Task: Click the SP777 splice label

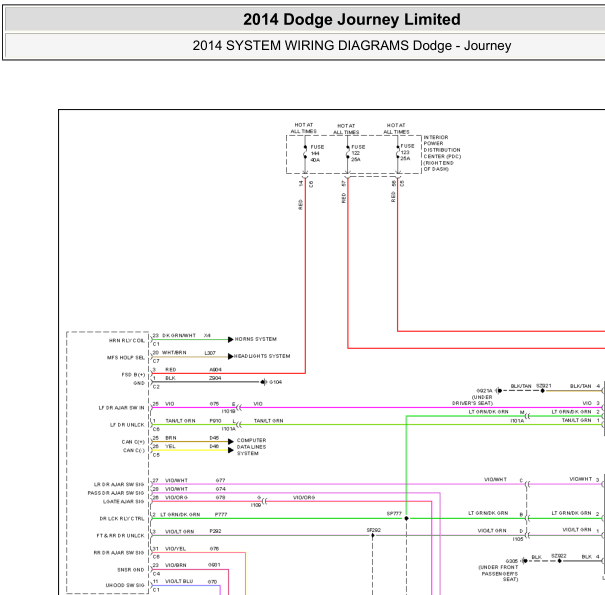Action: coord(394,514)
